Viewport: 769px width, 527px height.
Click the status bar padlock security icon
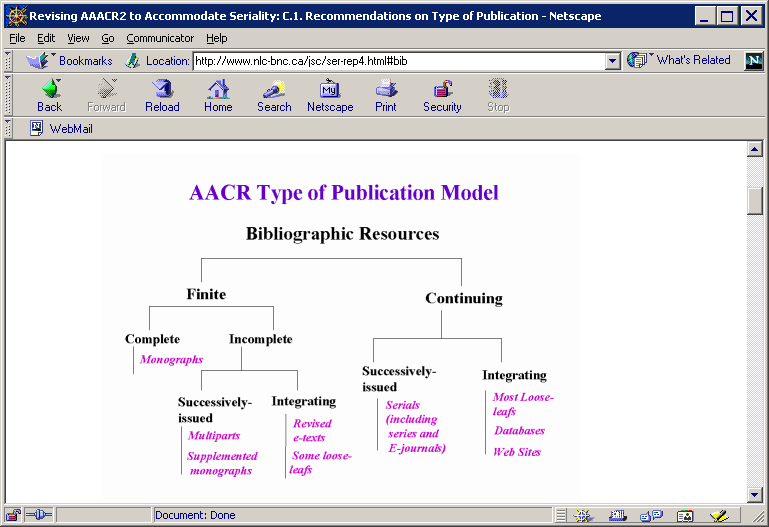(13, 515)
